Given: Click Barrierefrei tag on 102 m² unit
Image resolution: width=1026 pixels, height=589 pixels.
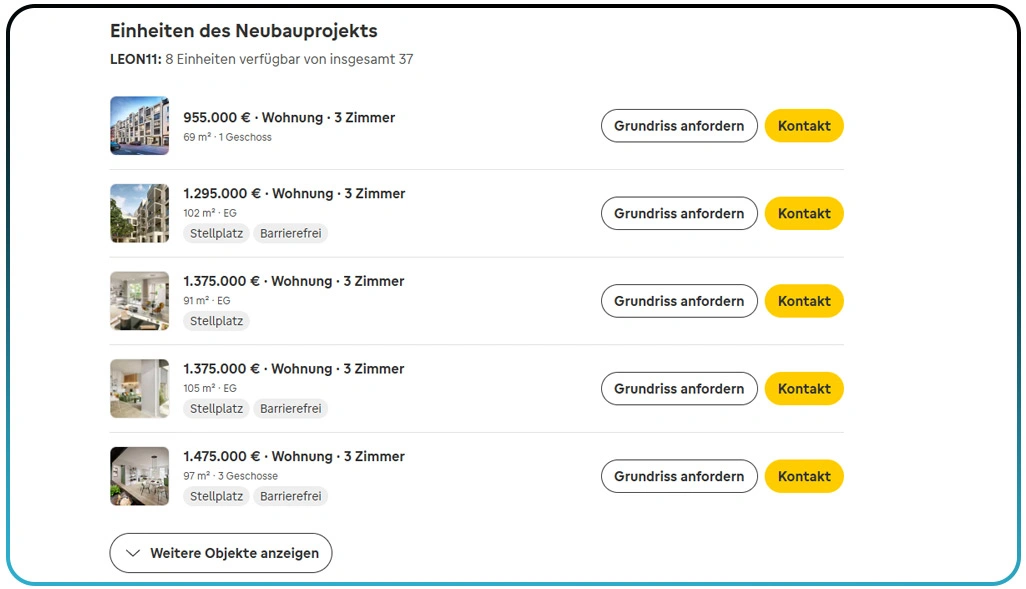Looking at the screenshot, I should 291,233.
